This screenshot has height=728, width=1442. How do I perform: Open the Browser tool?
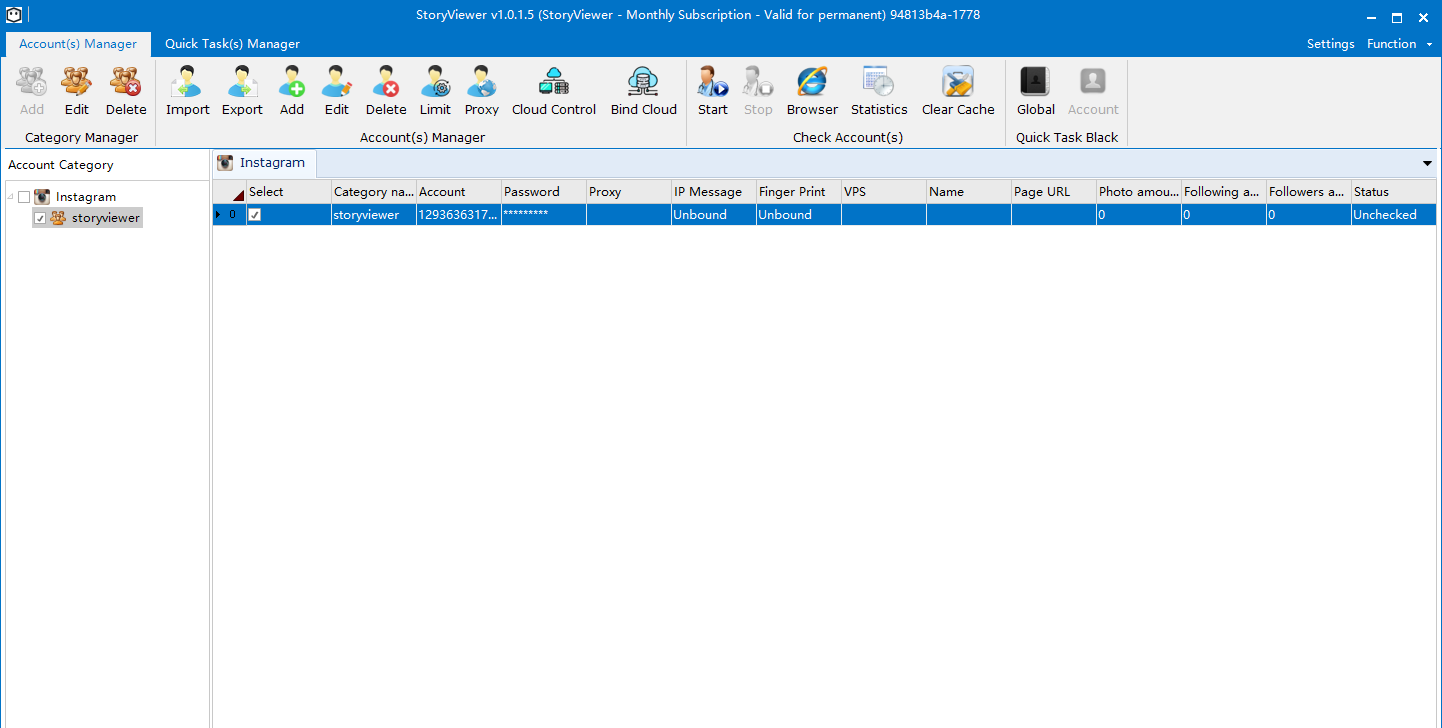[x=812, y=91]
